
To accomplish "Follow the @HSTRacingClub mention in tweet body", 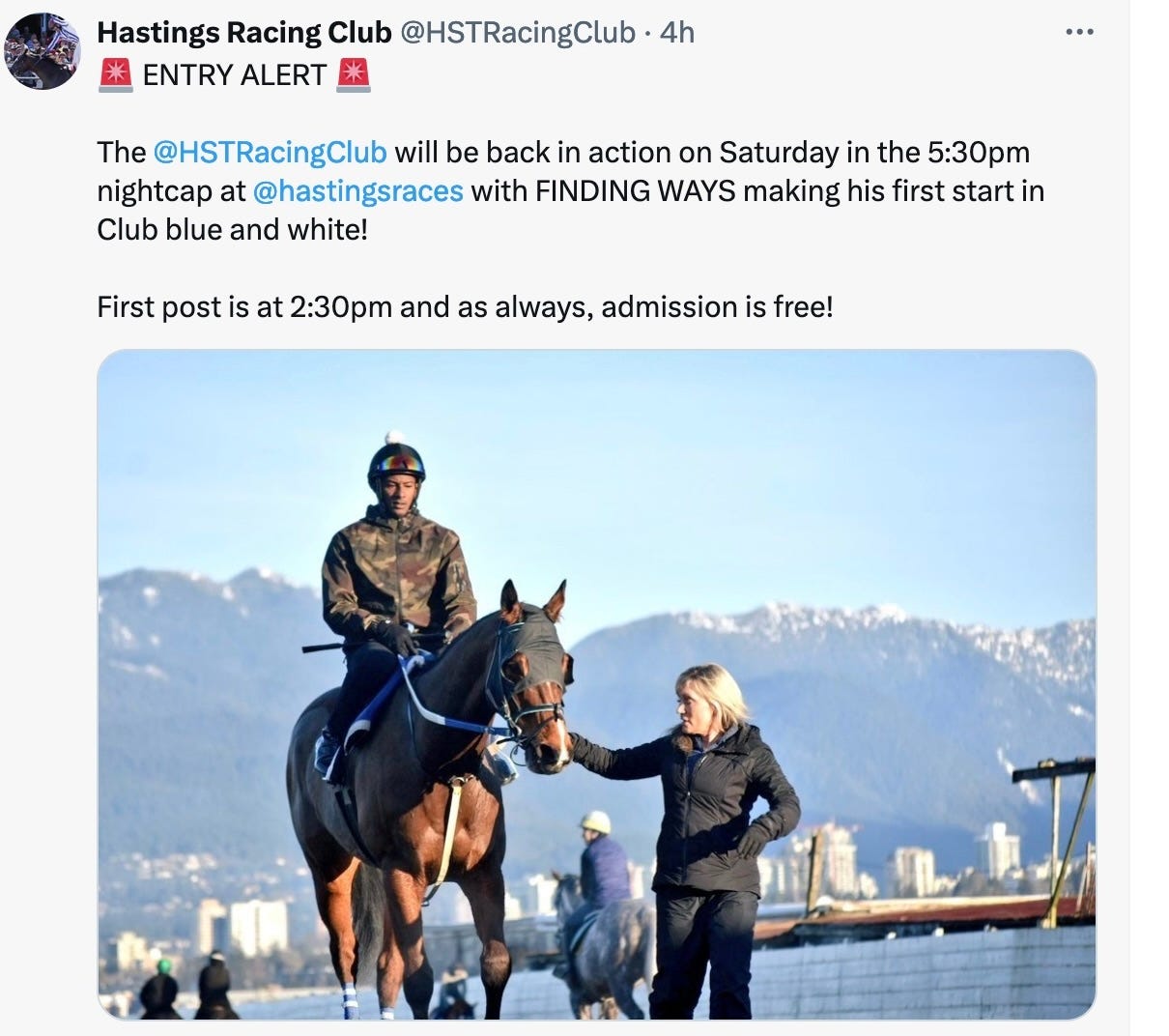I will point(270,153).
